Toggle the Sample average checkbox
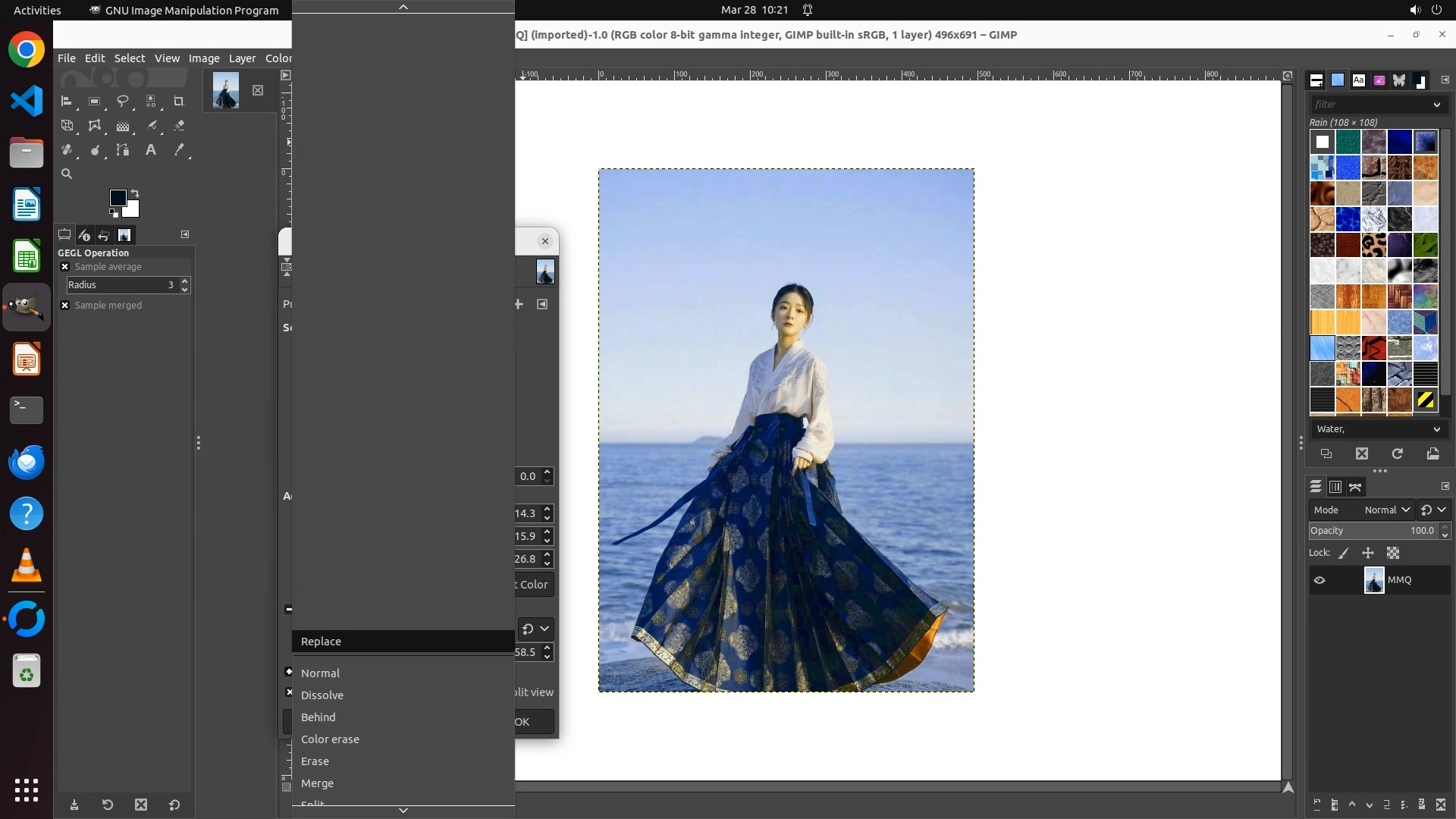Viewport: 1456px width, 819px height. (x=65, y=267)
